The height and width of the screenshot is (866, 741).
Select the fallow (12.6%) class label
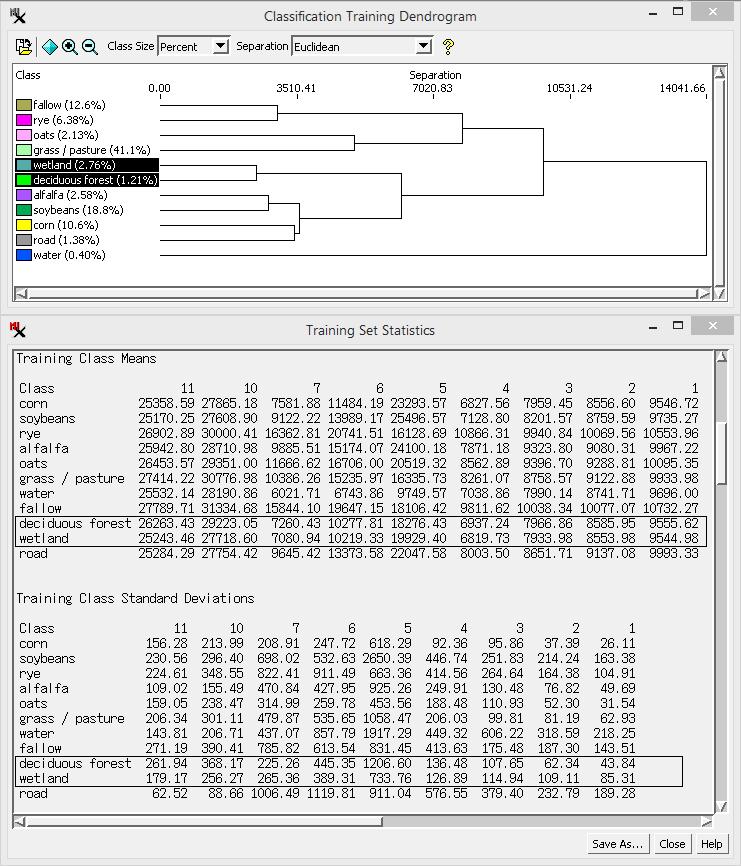(x=69, y=105)
